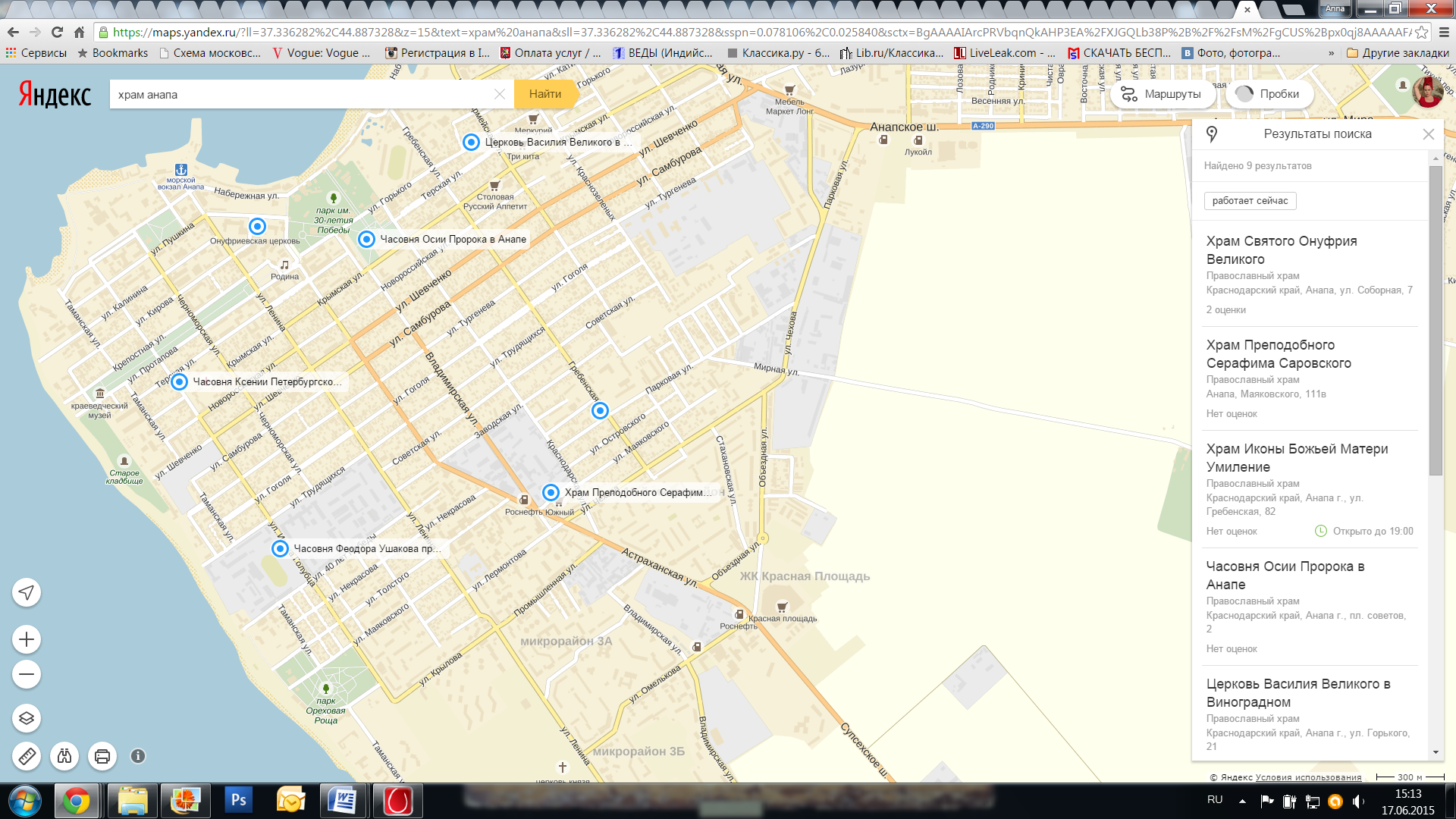Click the краеведческий музей icon
The width and height of the screenshot is (1456, 819).
point(100,393)
